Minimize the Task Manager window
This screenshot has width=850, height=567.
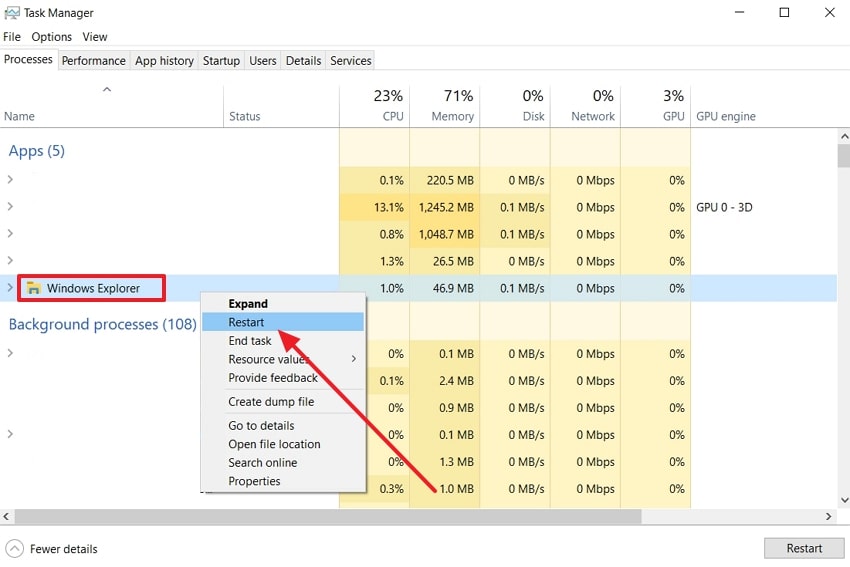(739, 12)
